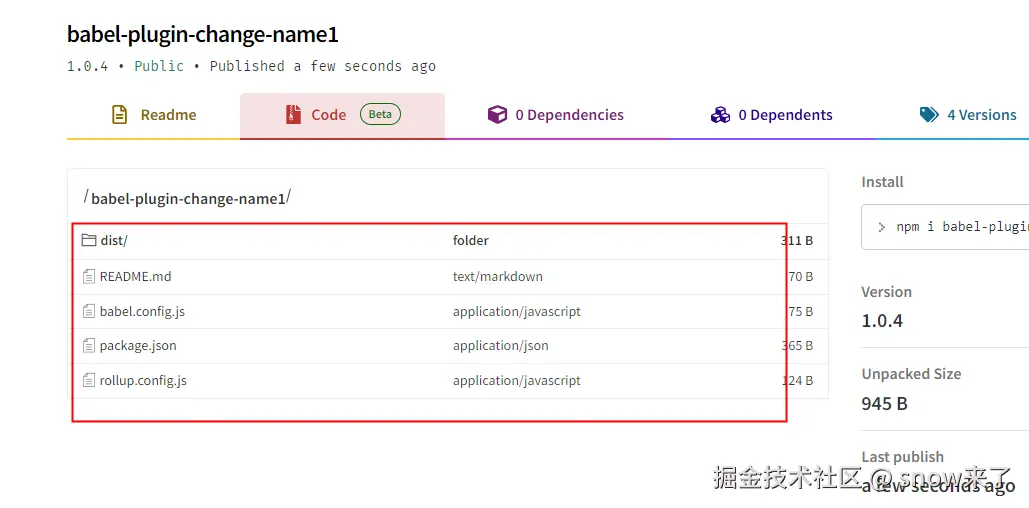
Task: Click the package title babel-plugin-change-name1
Action: pyautogui.click(x=203, y=34)
